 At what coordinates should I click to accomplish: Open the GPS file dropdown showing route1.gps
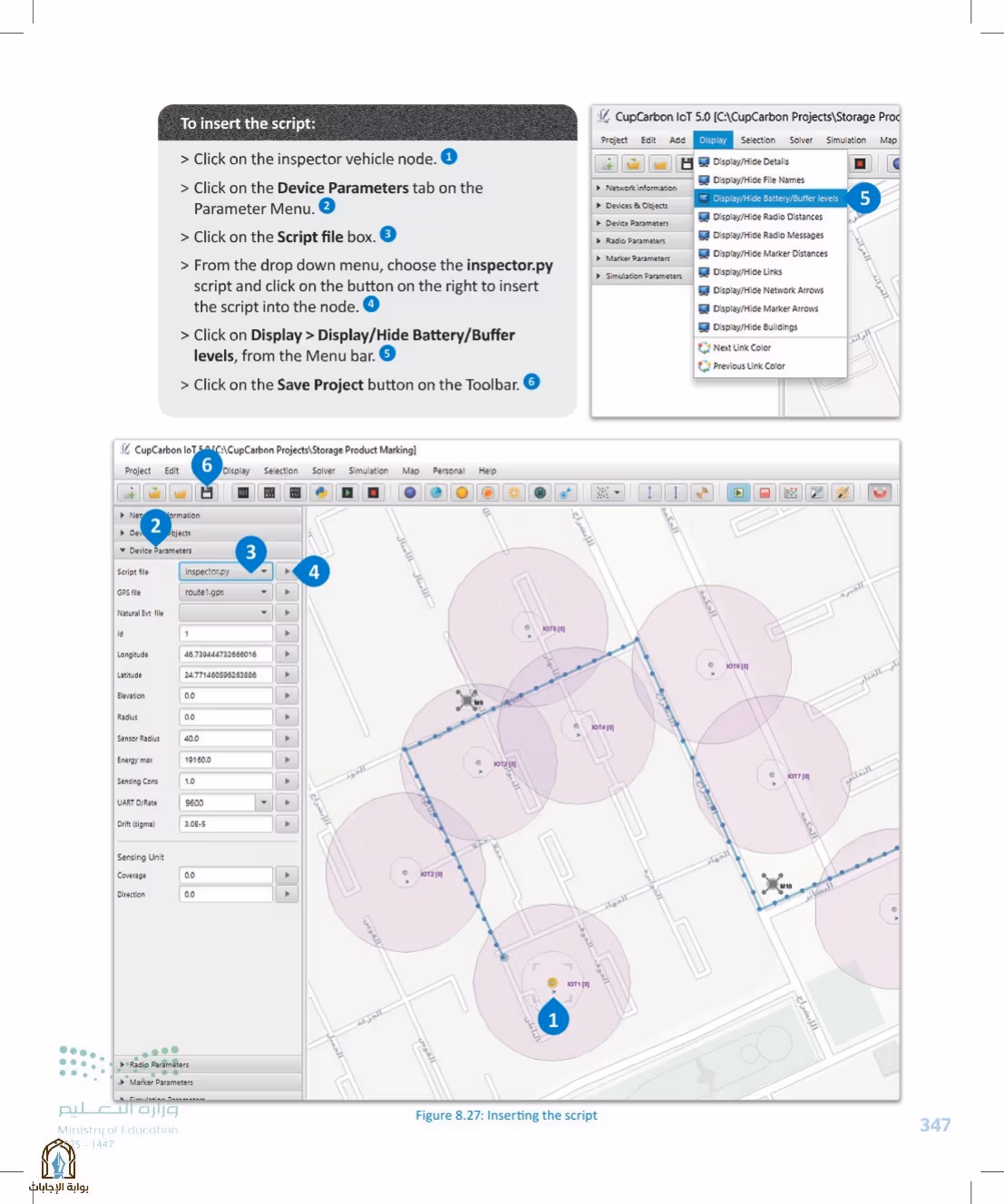coord(226,592)
